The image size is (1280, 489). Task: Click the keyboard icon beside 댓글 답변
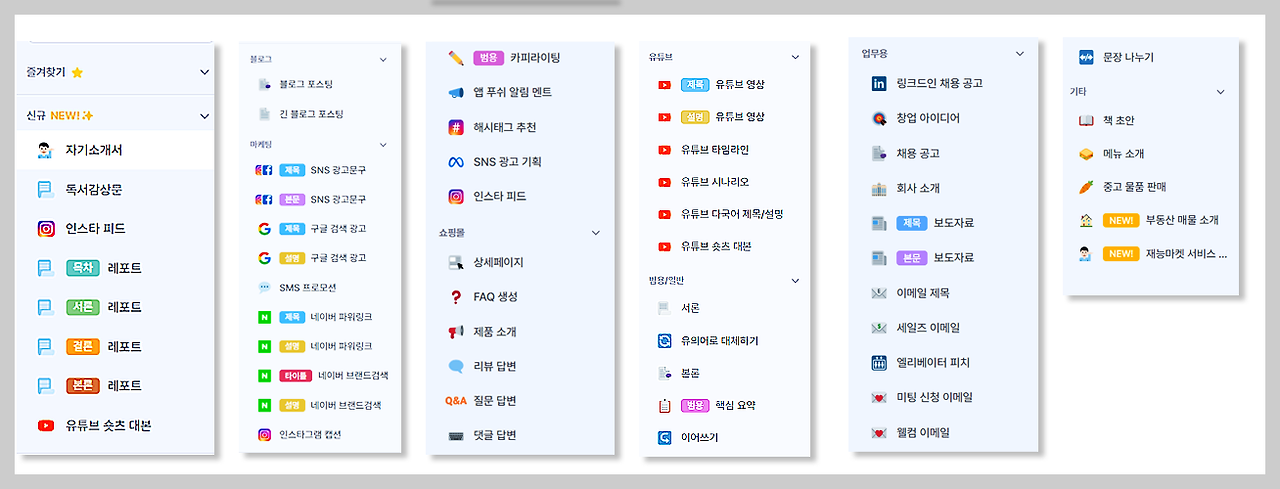pyautogui.click(x=456, y=436)
